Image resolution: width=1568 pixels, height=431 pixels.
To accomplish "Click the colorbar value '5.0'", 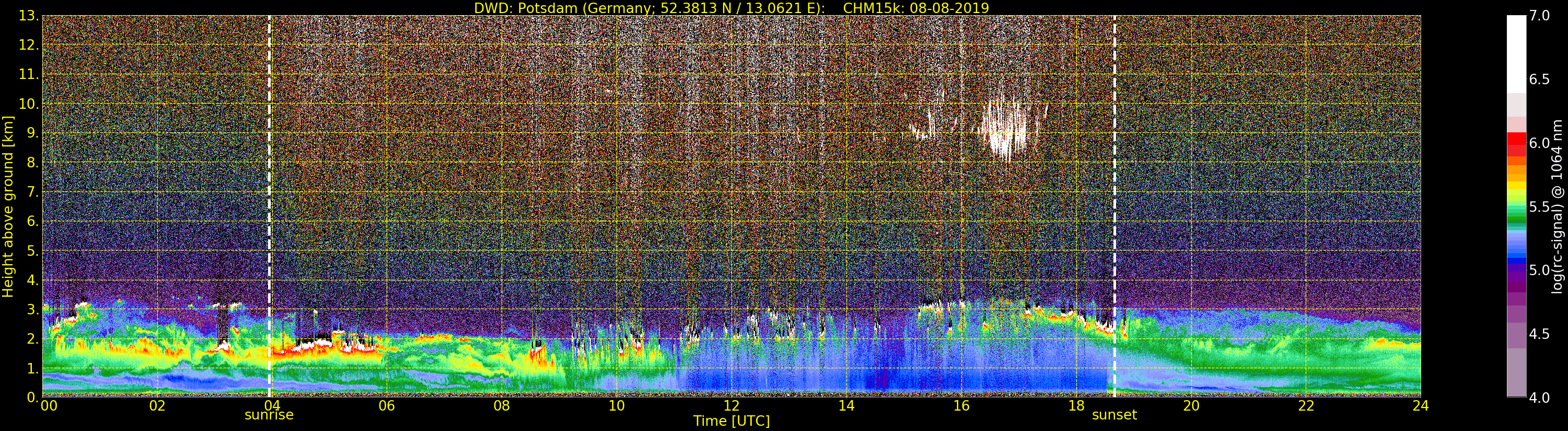I will point(1539,270).
